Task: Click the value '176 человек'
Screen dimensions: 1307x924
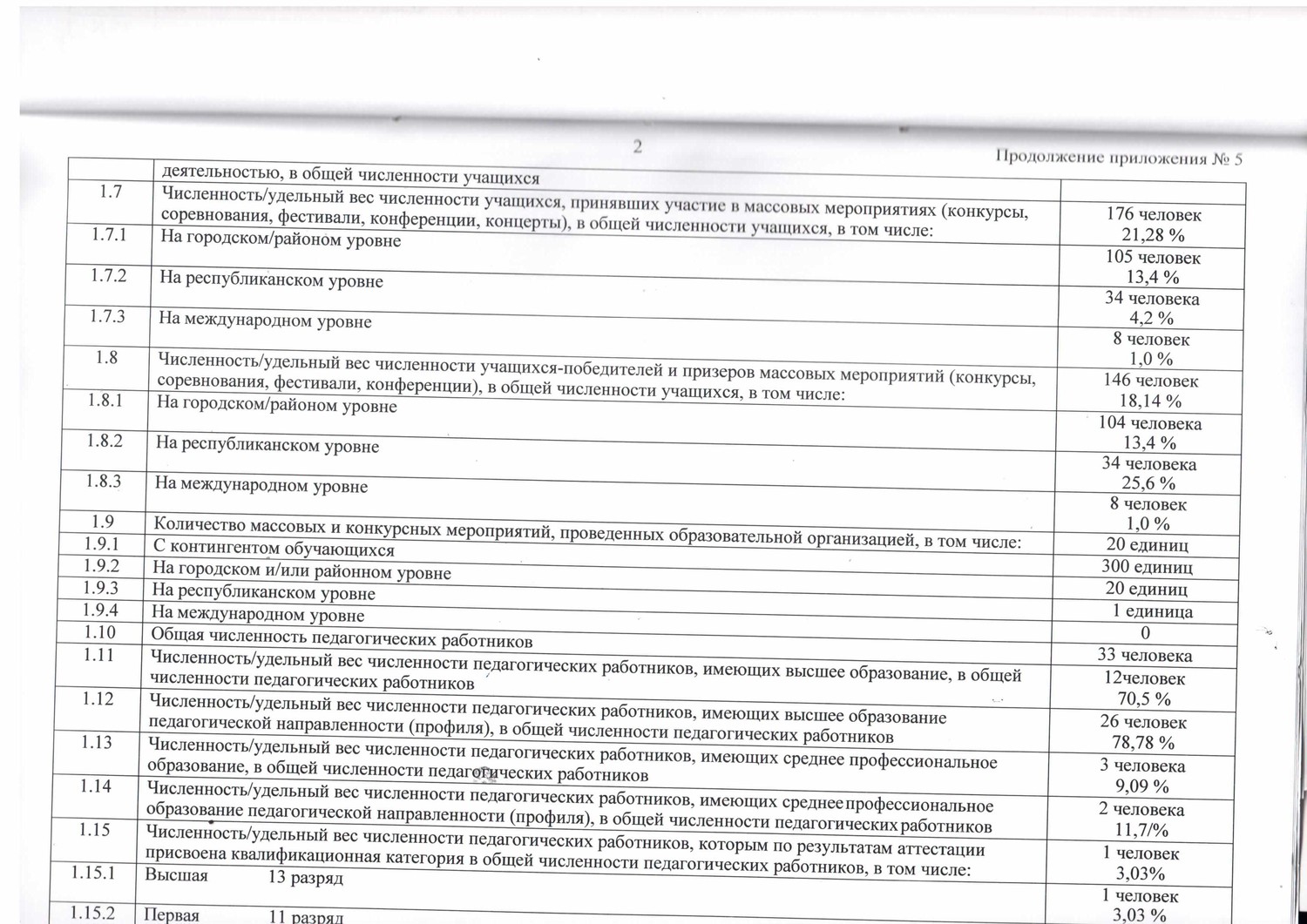Action: [x=1154, y=214]
